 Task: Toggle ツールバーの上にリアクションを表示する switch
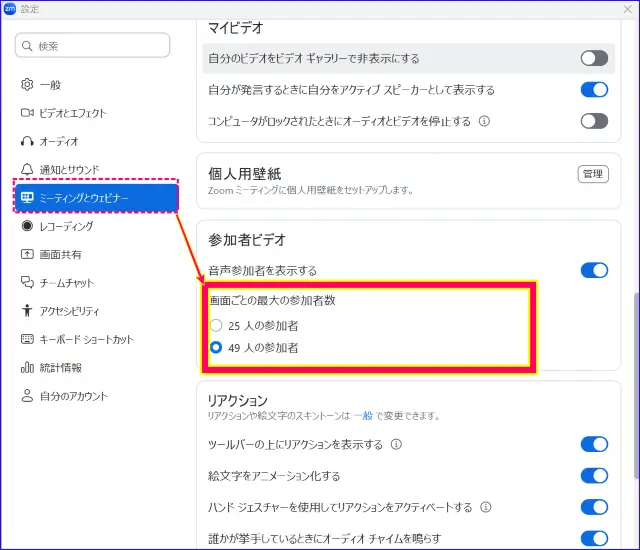tap(594, 444)
